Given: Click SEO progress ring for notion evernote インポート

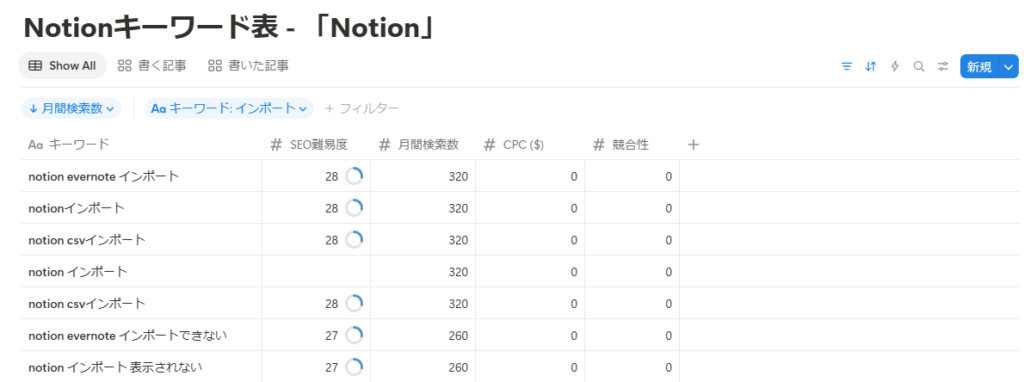Looking at the screenshot, I should (354, 176).
